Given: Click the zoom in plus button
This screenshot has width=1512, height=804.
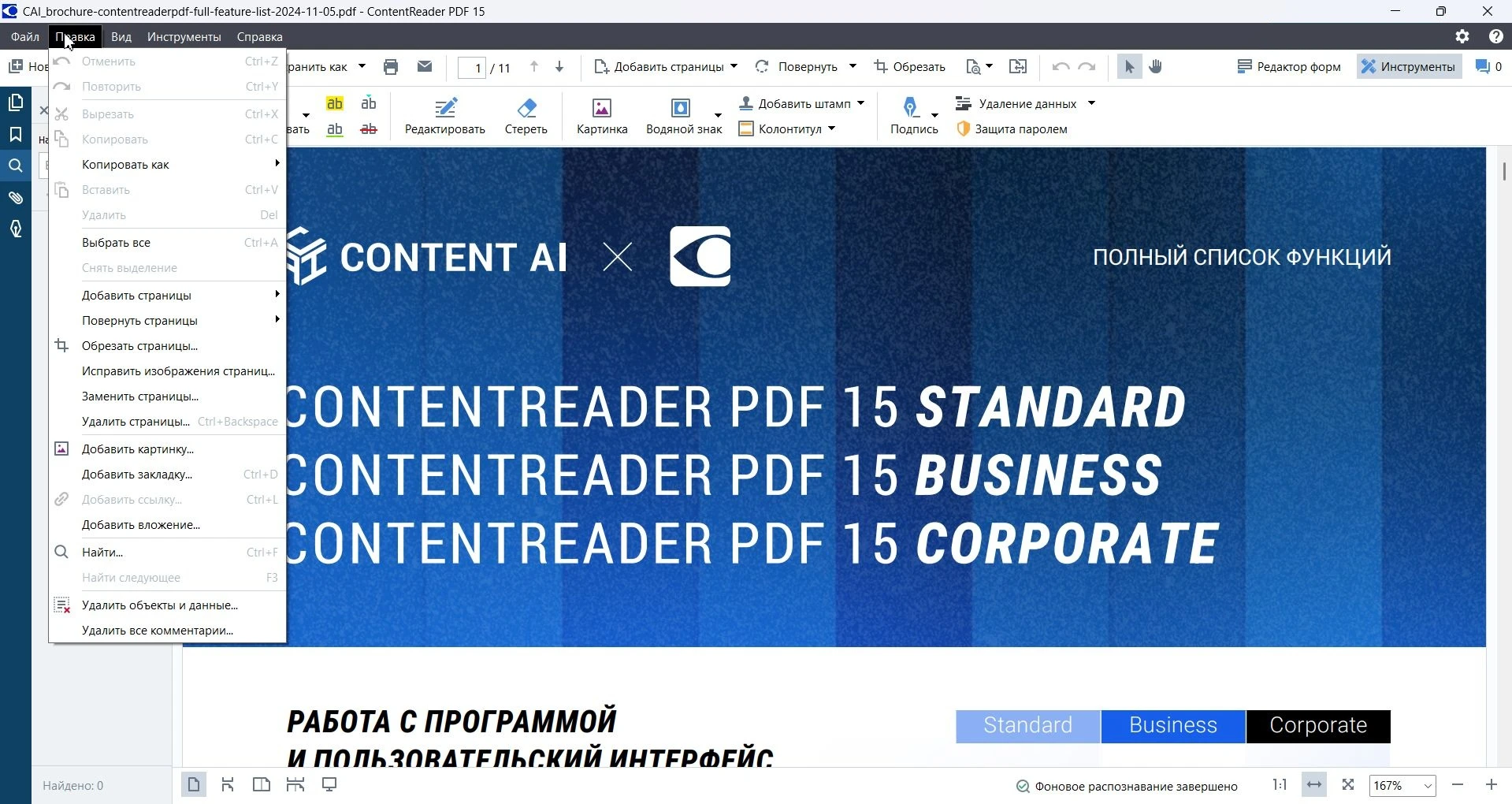Looking at the screenshot, I should [x=1491, y=785].
